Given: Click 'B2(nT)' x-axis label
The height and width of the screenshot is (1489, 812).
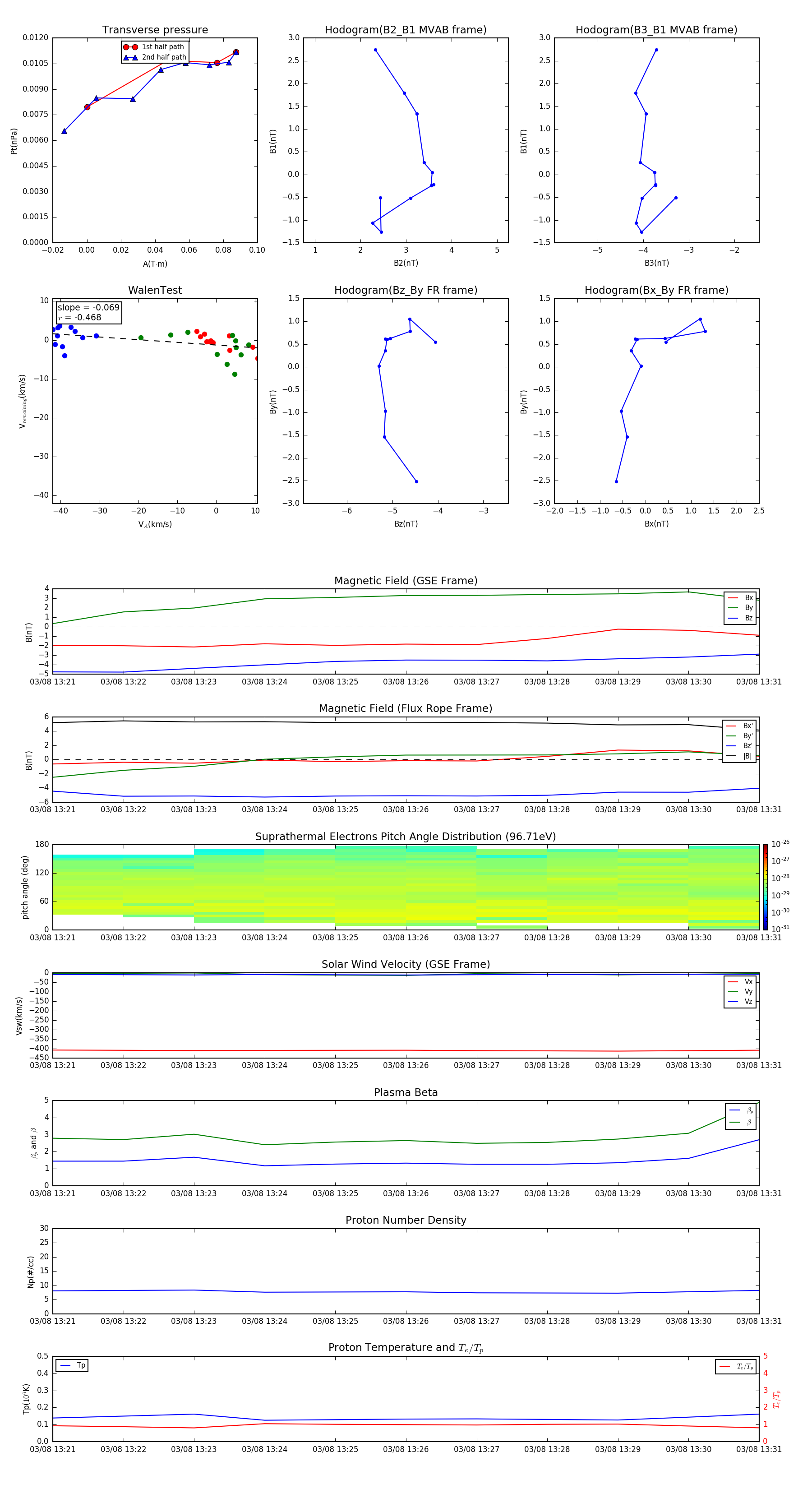Looking at the screenshot, I should point(406,264).
